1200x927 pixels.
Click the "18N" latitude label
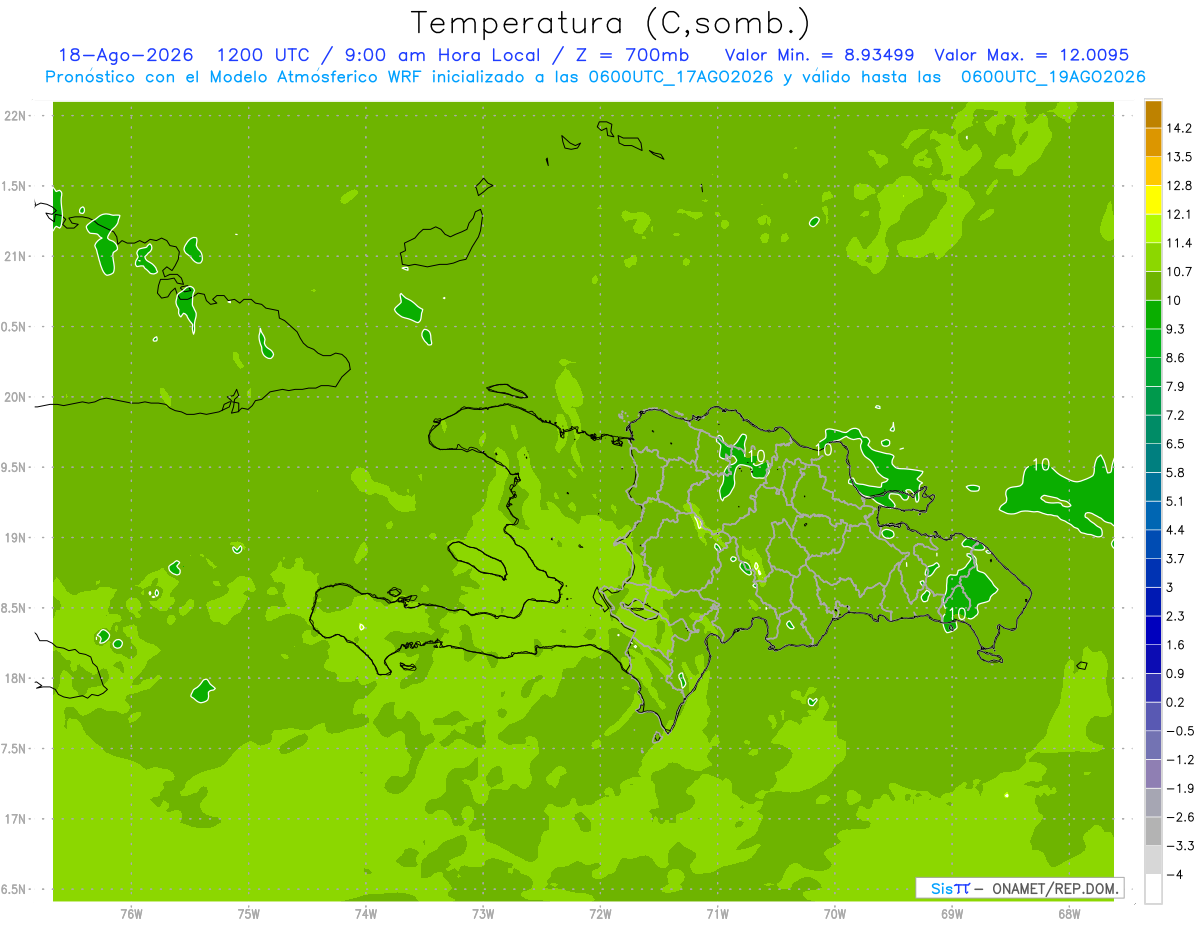pyautogui.click(x=14, y=679)
